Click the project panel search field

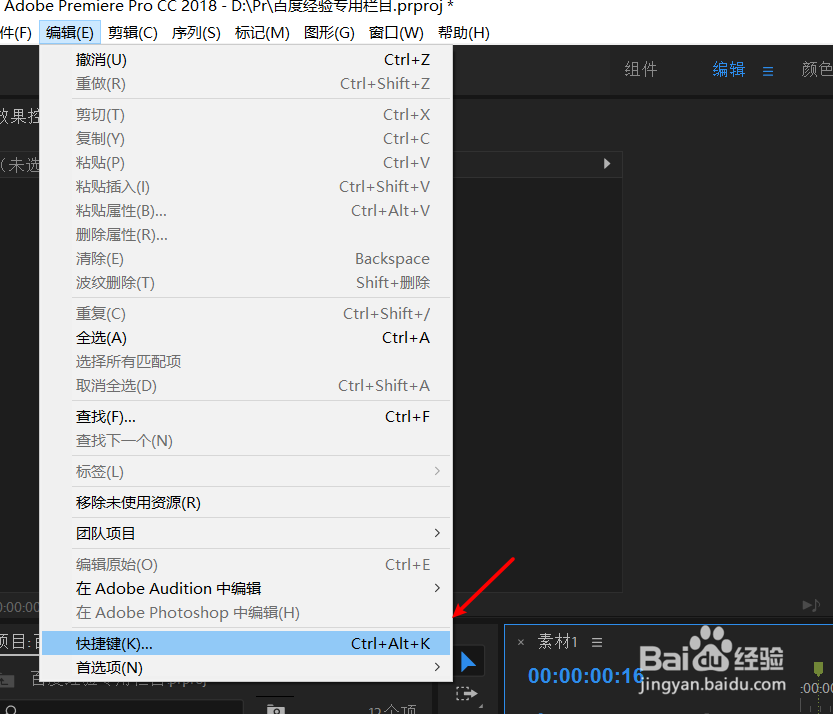click(122, 708)
